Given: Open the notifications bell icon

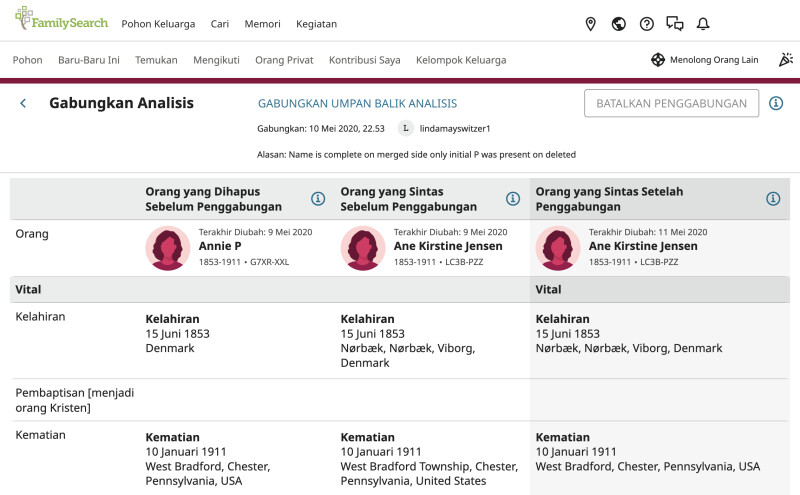Looking at the screenshot, I should click(703, 23).
